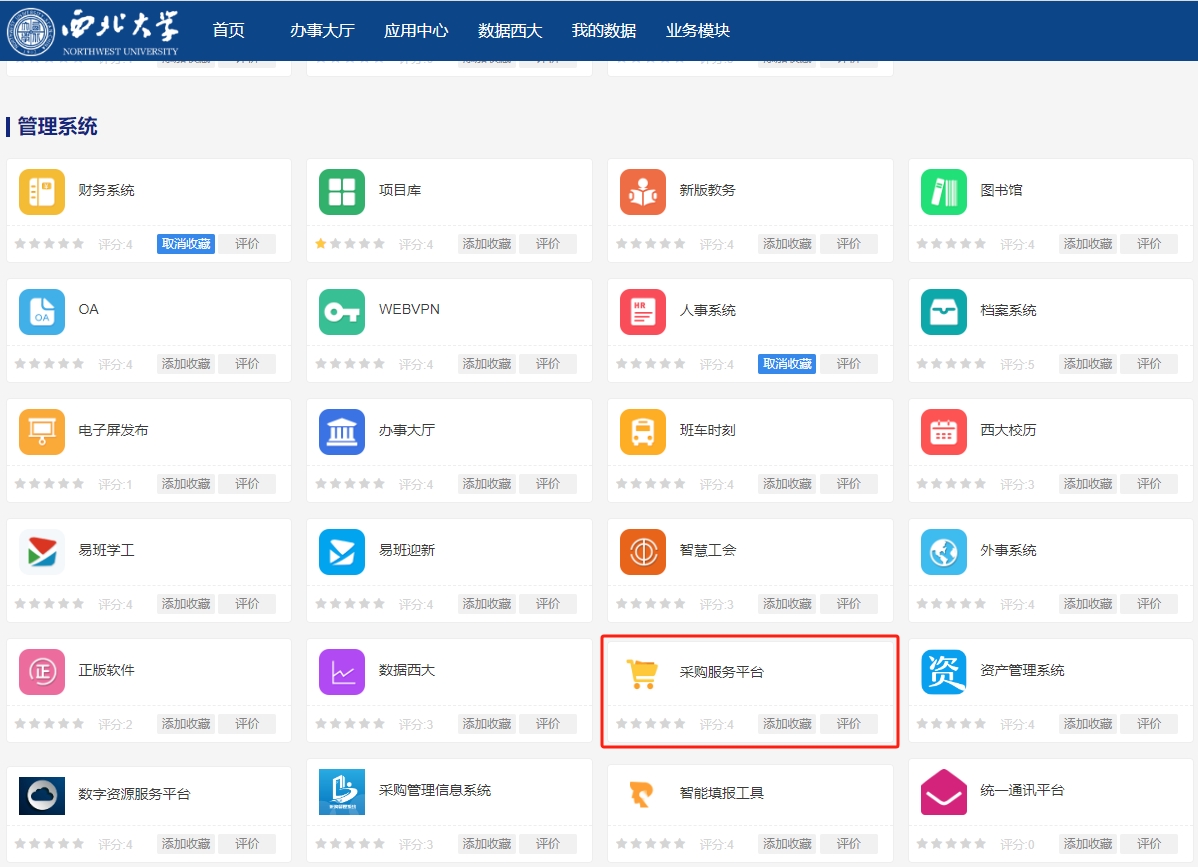The width and height of the screenshot is (1198, 867).
Task: Toggle 取消收藏 for 财务系统
Action: 186,244
